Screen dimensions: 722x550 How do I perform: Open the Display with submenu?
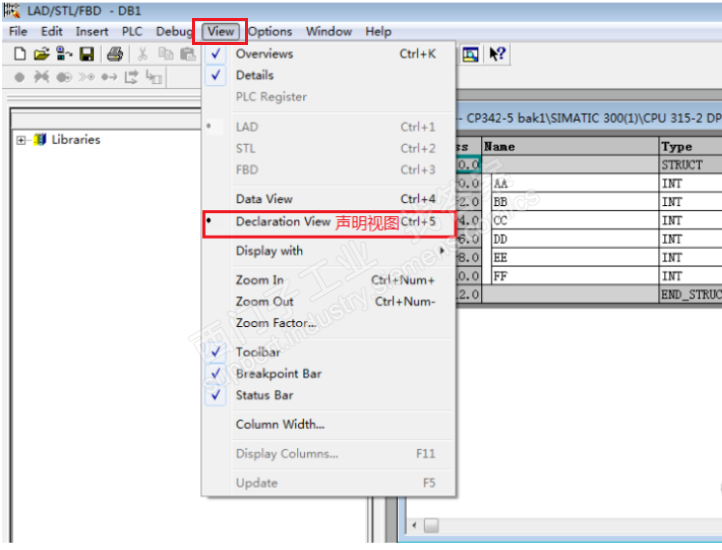pyautogui.click(x=329, y=251)
